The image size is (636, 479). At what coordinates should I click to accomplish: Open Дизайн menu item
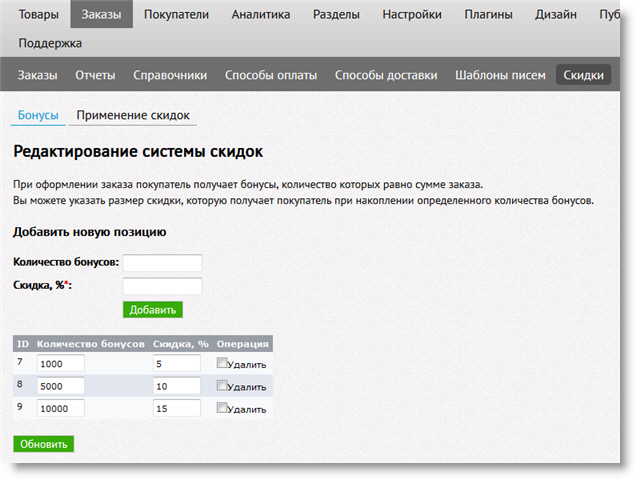(556, 15)
